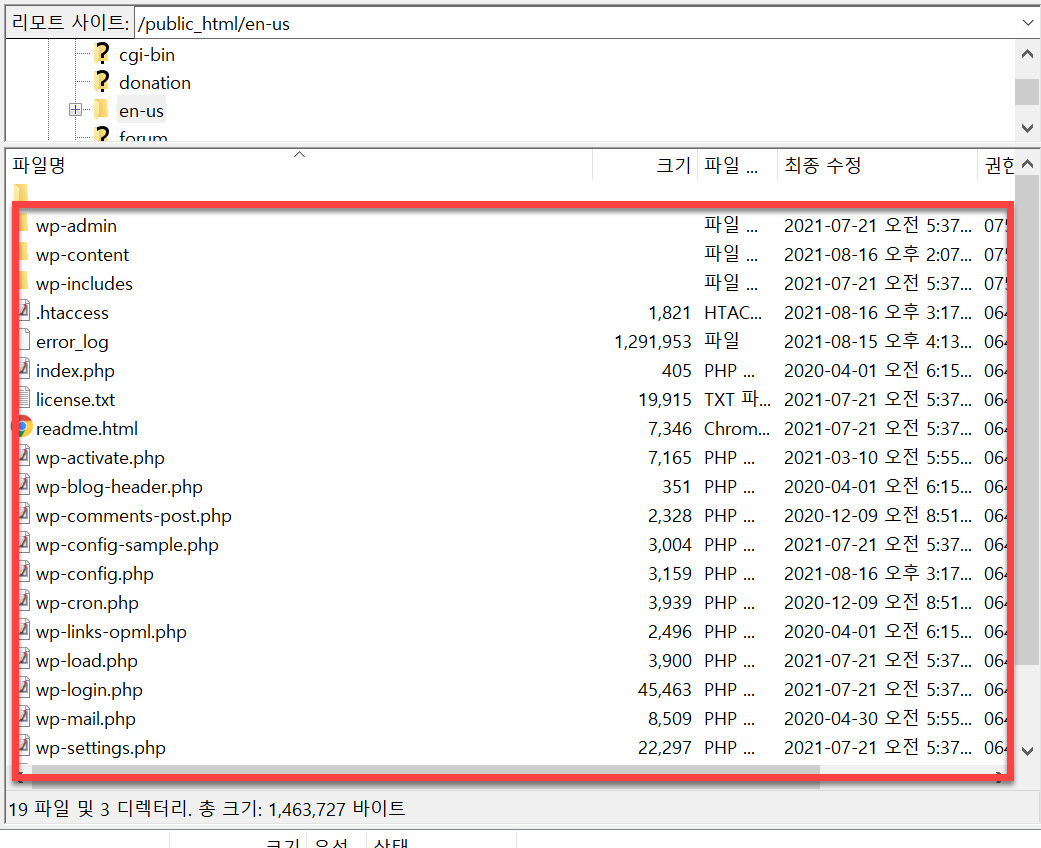The width and height of the screenshot is (1041, 848).
Task: Select the wp-settings.php file
Action: pyautogui.click(x=101, y=748)
